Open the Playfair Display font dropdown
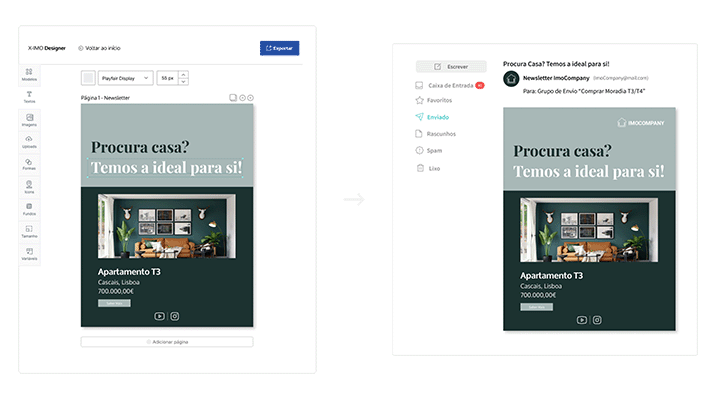Screen dimensions: 713x398 [x=126, y=78]
